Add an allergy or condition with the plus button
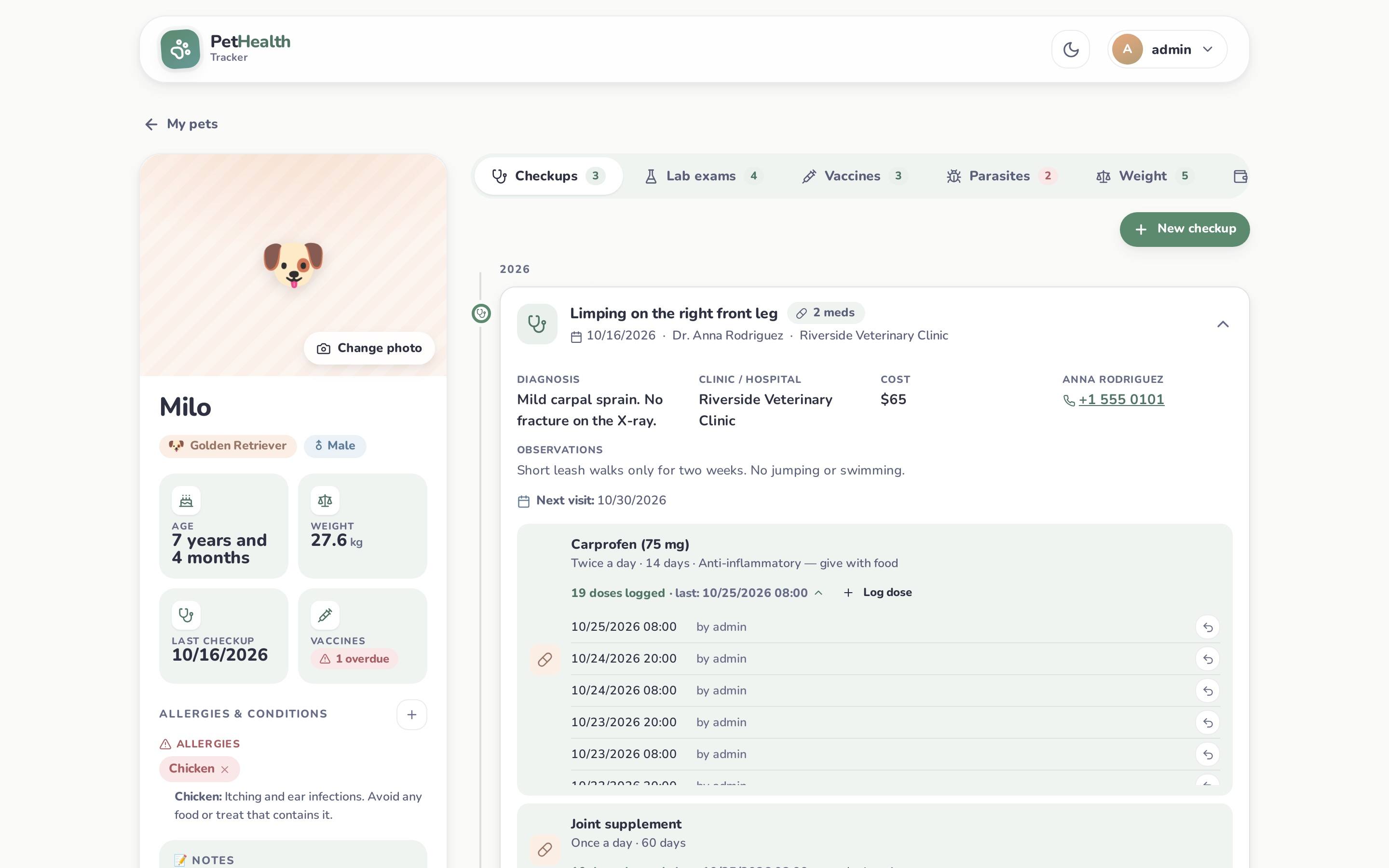The image size is (1389, 868). pos(411,715)
